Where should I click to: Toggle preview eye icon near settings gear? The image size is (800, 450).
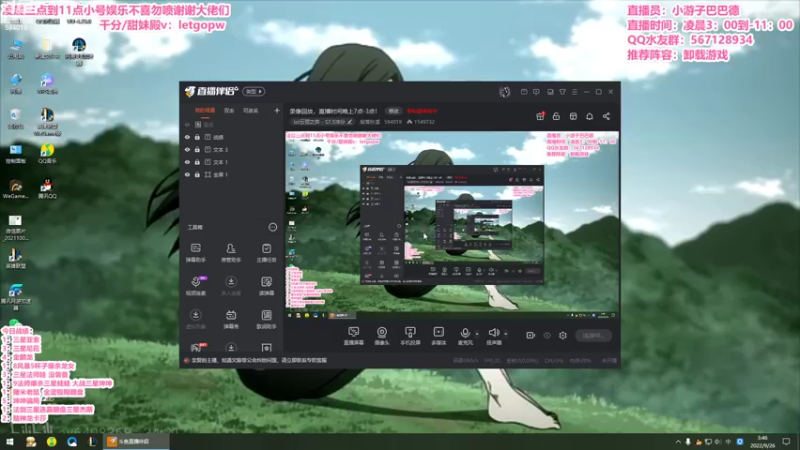(x=547, y=335)
